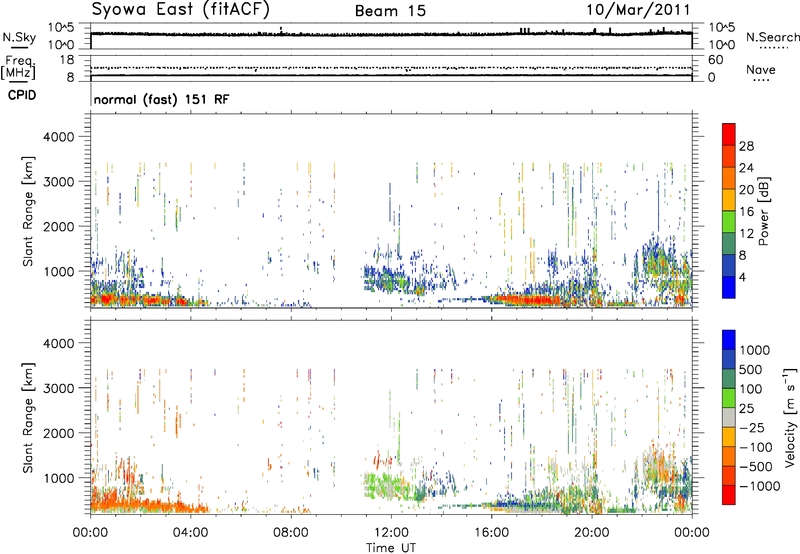Click '3000' on velocity panel range axis
Image resolution: width=800 pixels, height=554 pixels.
pyautogui.click(x=58, y=388)
